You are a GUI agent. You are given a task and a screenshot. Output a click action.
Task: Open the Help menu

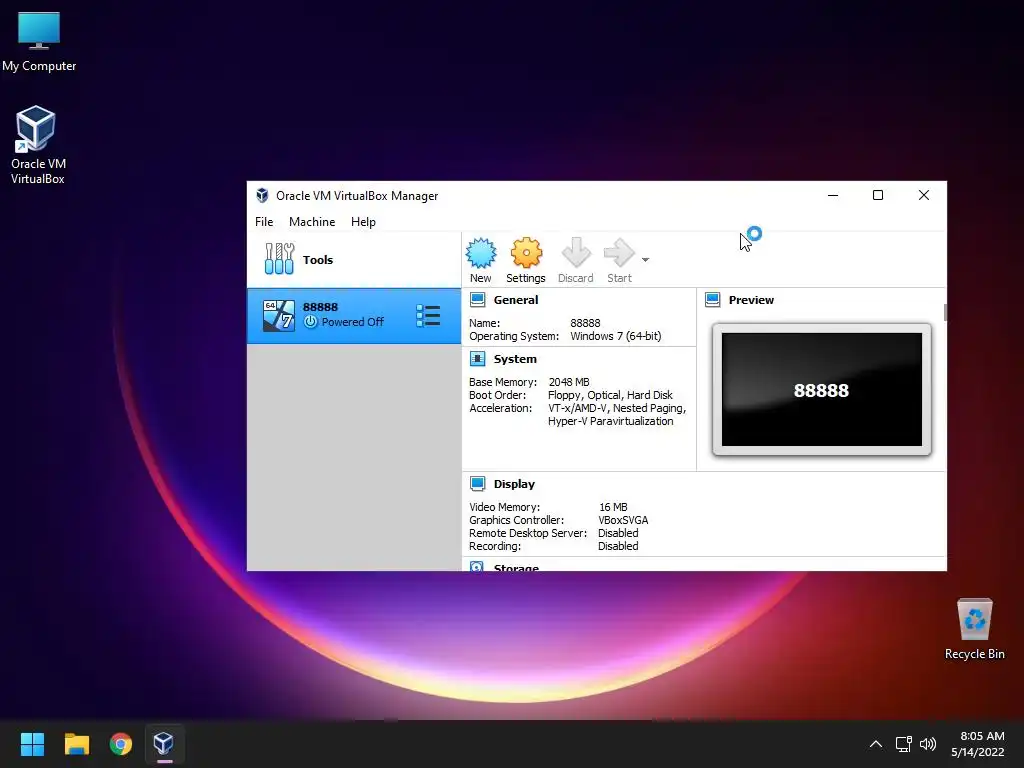(363, 222)
